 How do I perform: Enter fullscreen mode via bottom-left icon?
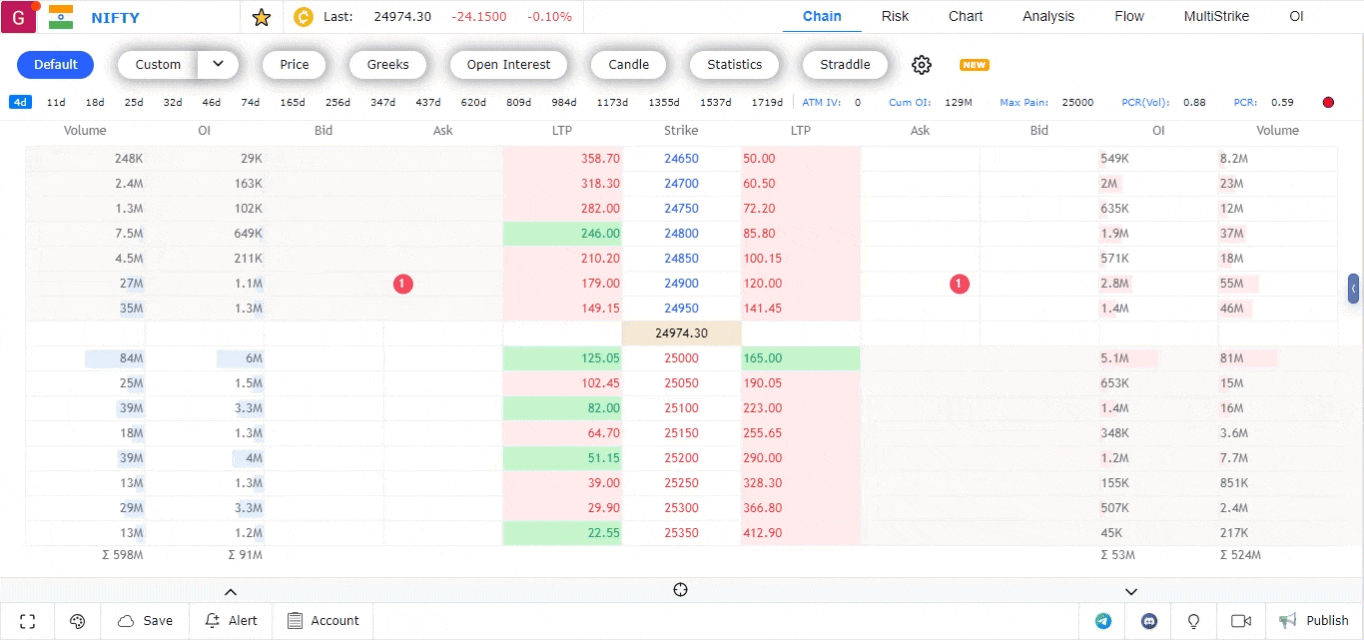(28, 621)
